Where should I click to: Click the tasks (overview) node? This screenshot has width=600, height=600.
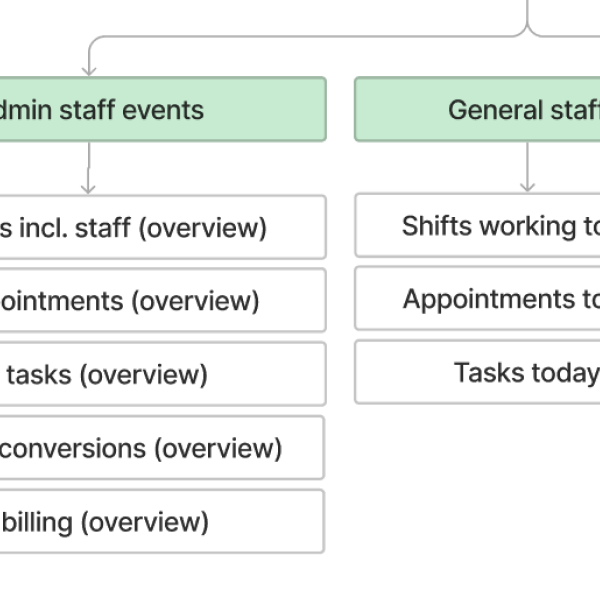click(x=163, y=374)
